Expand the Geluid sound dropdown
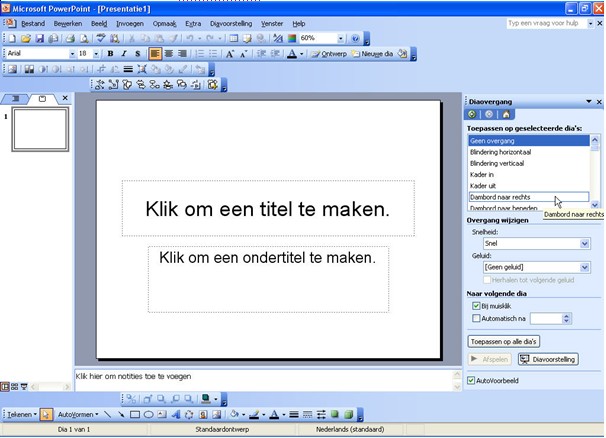The height and width of the screenshot is (438, 606). click(584, 267)
